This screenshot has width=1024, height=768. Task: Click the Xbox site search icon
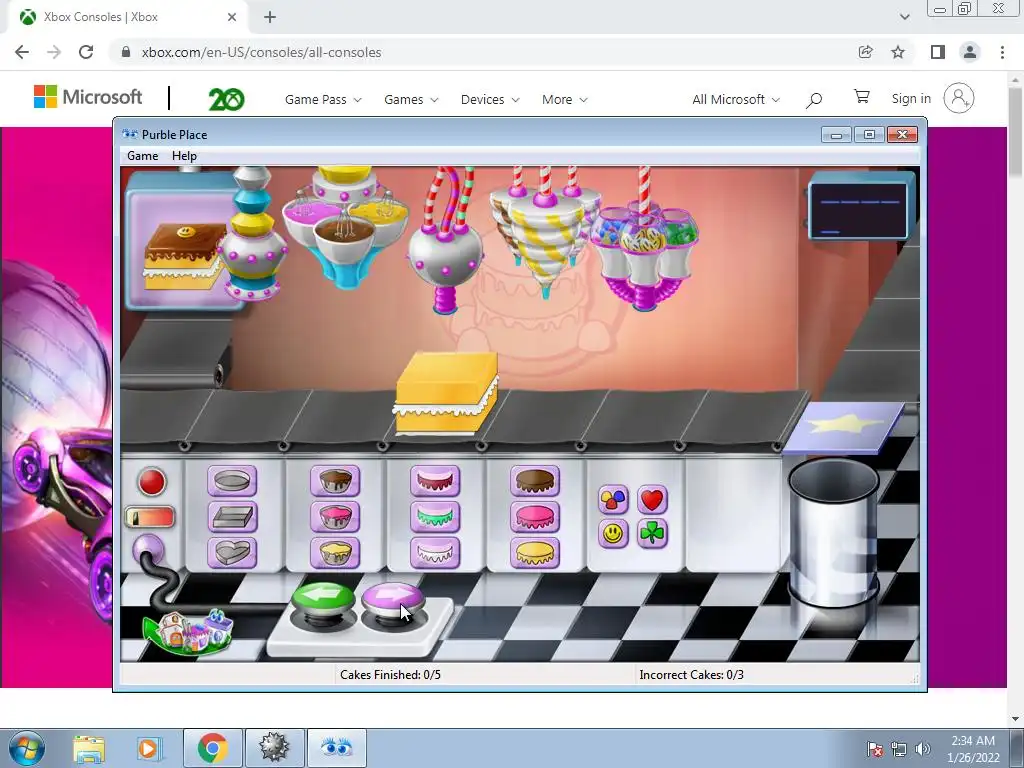814,99
